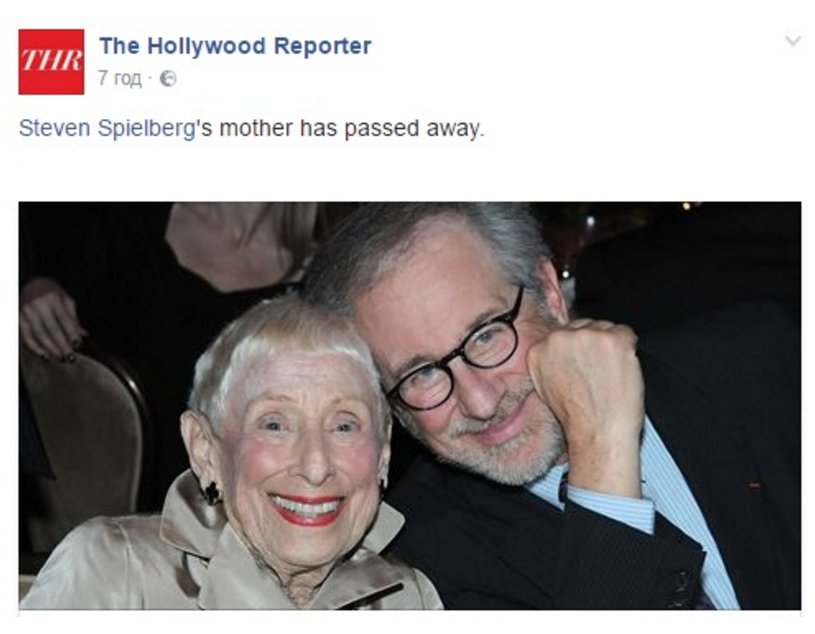Click the 'Spielberg' surname in the post

pos(147,128)
